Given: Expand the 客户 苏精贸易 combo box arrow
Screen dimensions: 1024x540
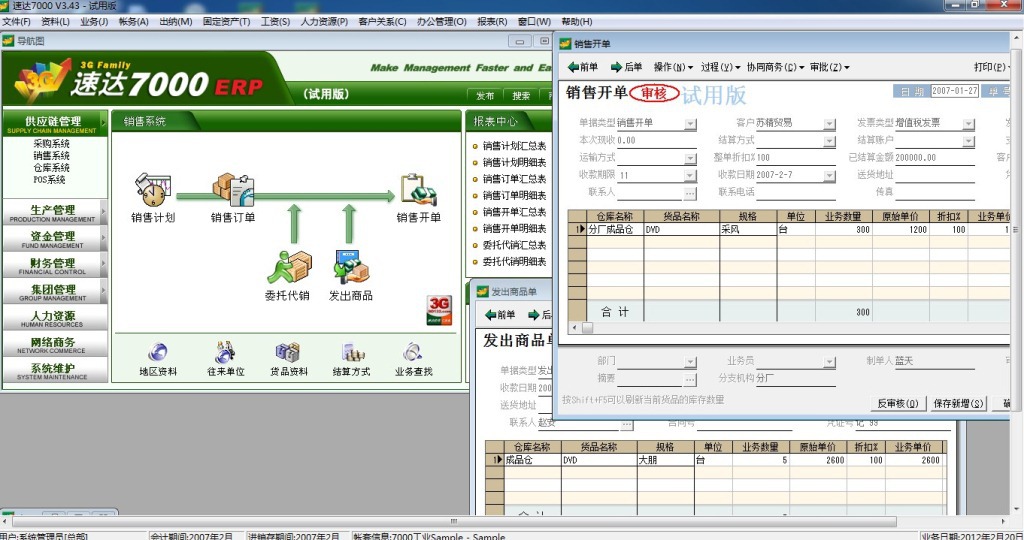Looking at the screenshot, I should pos(829,124).
